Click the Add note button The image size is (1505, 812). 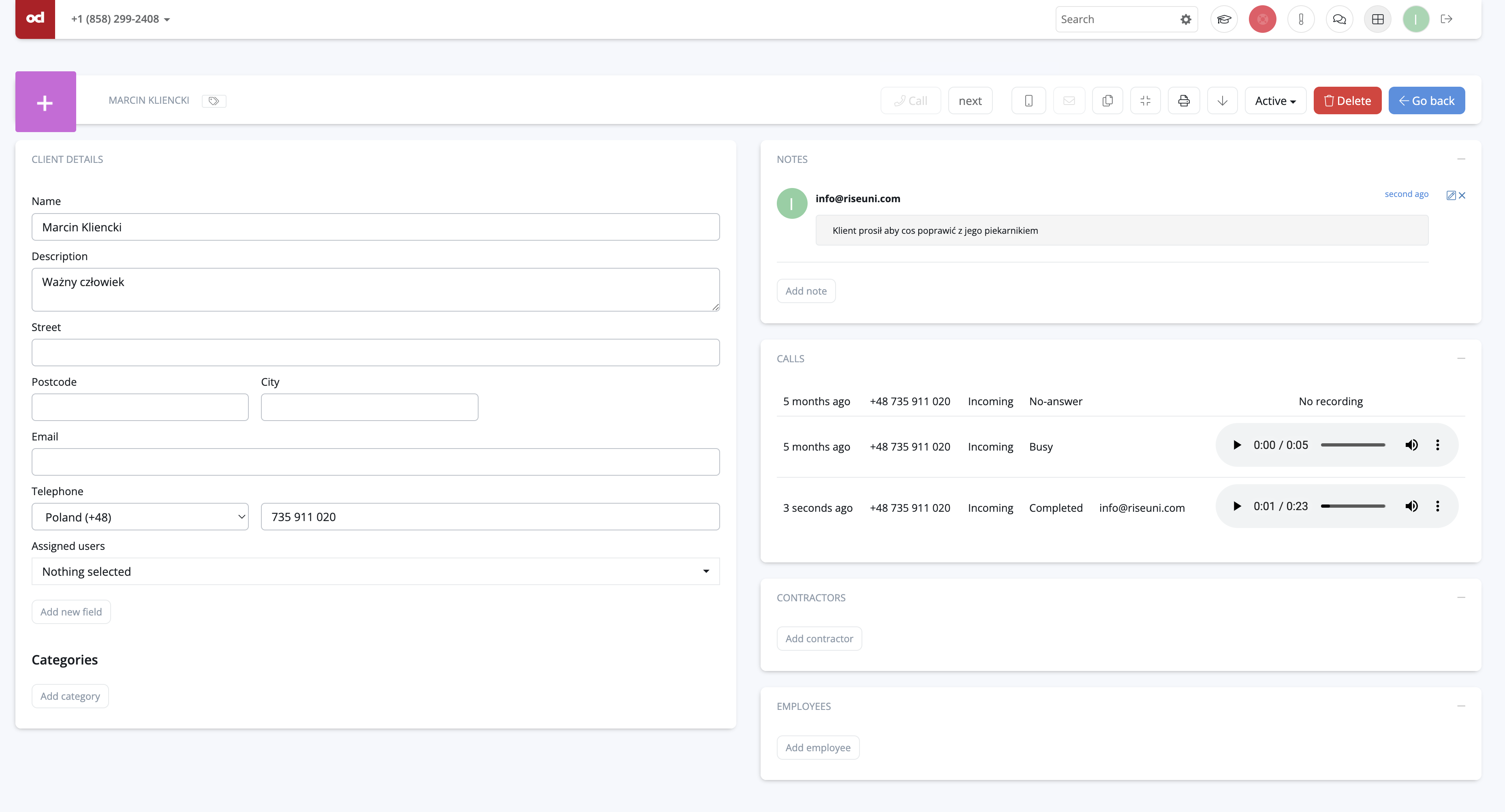point(806,291)
